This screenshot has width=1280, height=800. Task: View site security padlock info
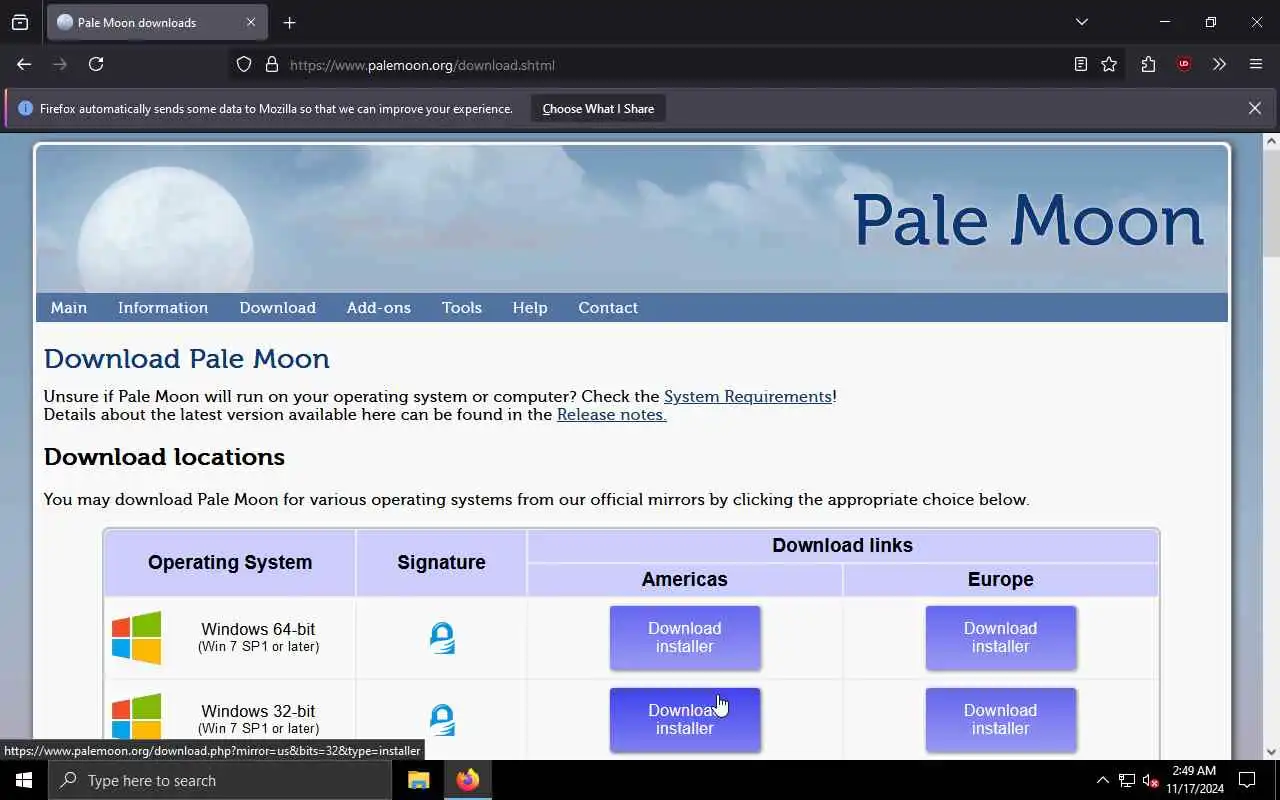point(271,65)
